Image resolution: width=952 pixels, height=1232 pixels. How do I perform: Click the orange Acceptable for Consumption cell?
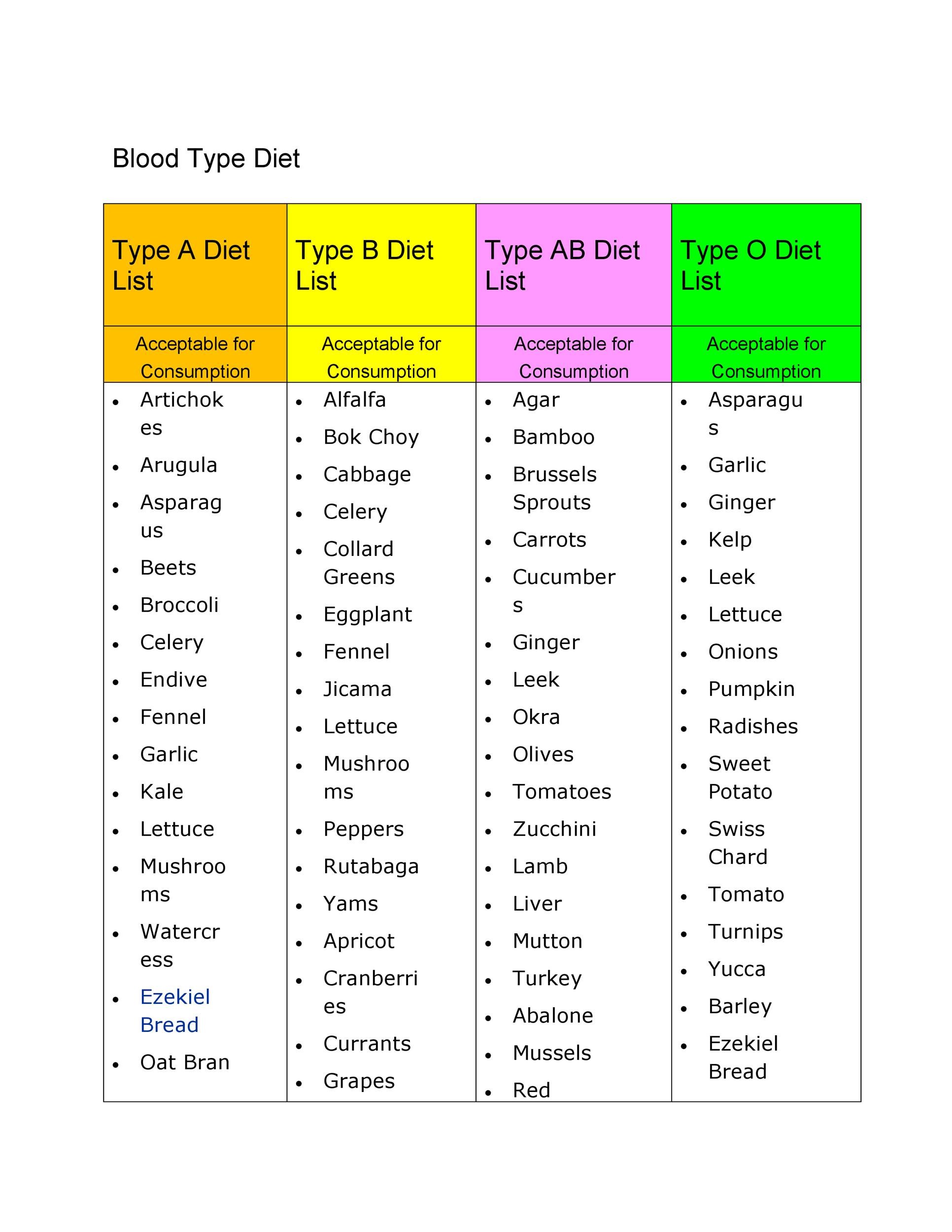[x=195, y=357]
